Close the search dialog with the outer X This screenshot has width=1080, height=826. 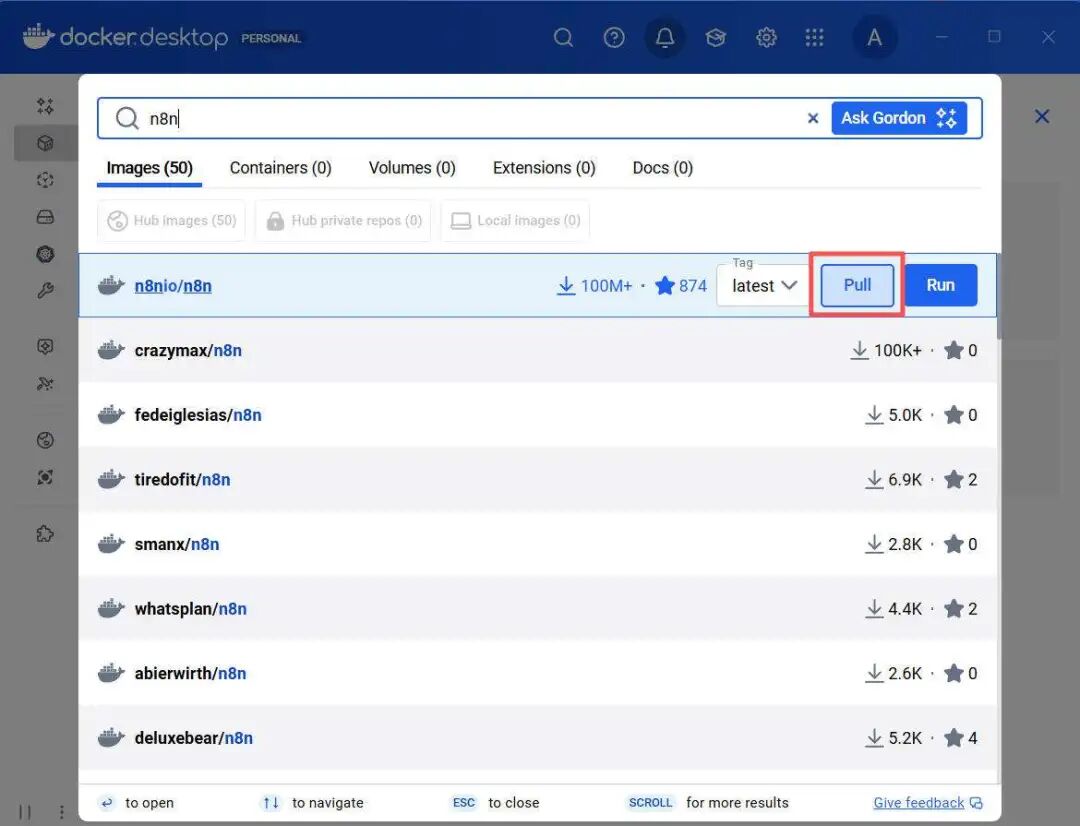[x=1042, y=116]
